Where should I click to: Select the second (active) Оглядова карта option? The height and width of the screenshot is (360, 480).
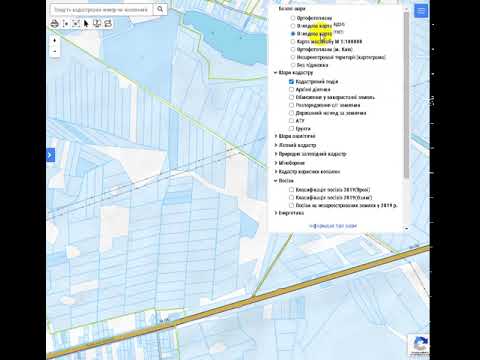(x=293, y=34)
